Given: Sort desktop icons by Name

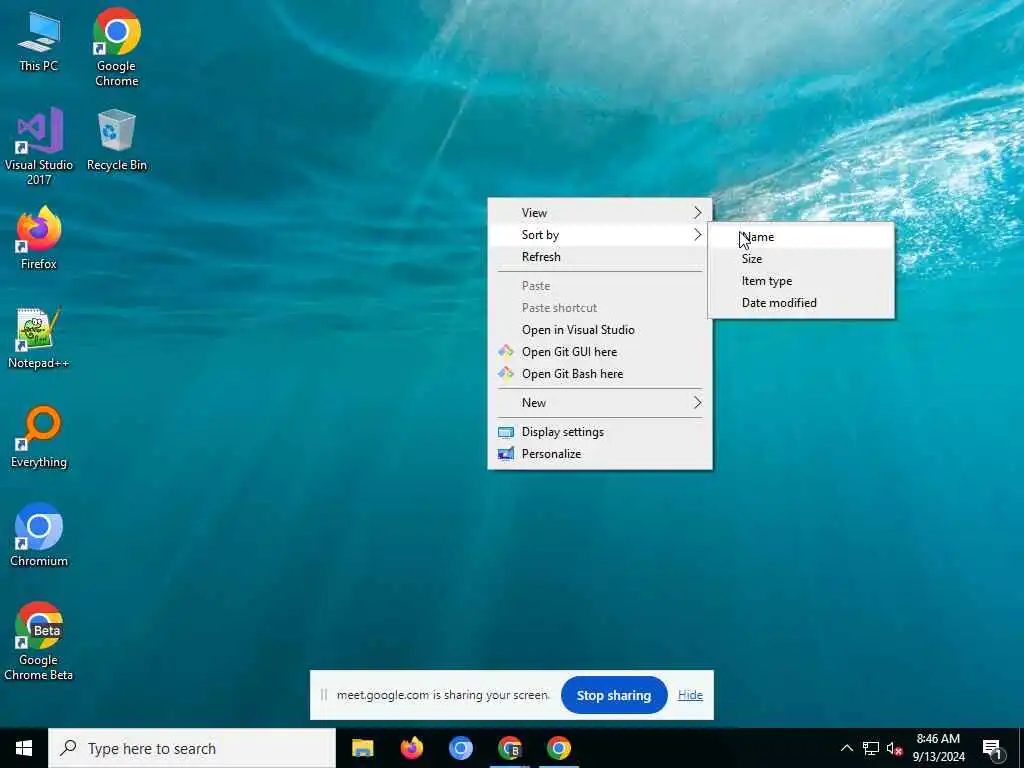Looking at the screenshot, I should pos(801,237).
